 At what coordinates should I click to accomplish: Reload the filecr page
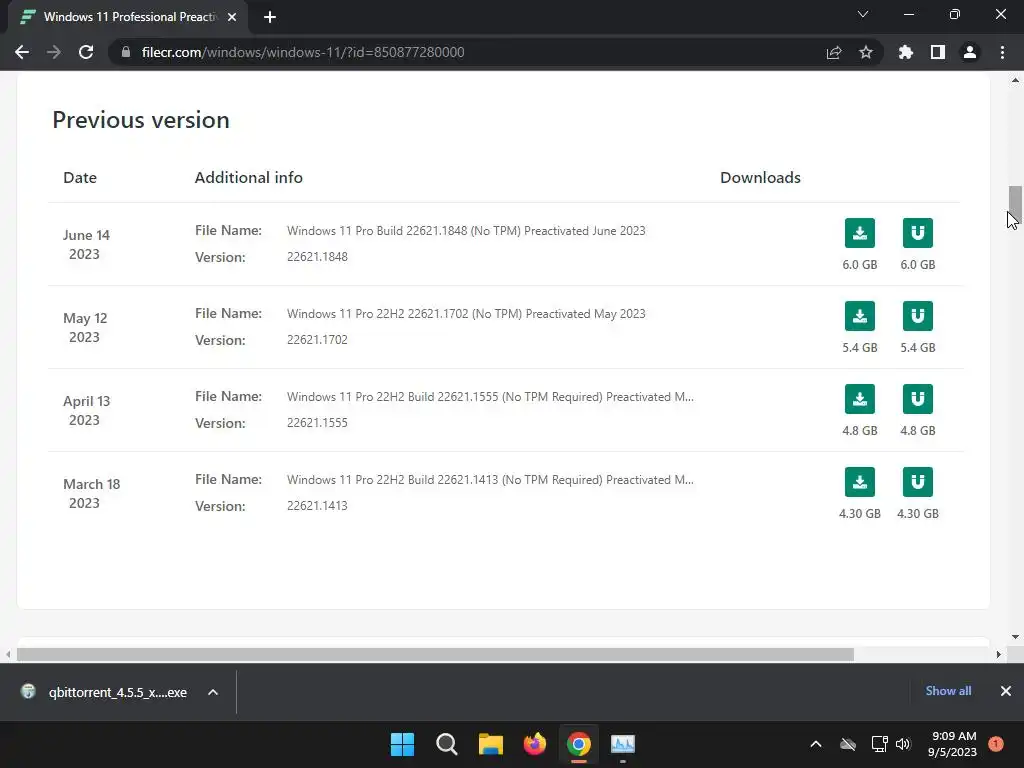[86, 52]
